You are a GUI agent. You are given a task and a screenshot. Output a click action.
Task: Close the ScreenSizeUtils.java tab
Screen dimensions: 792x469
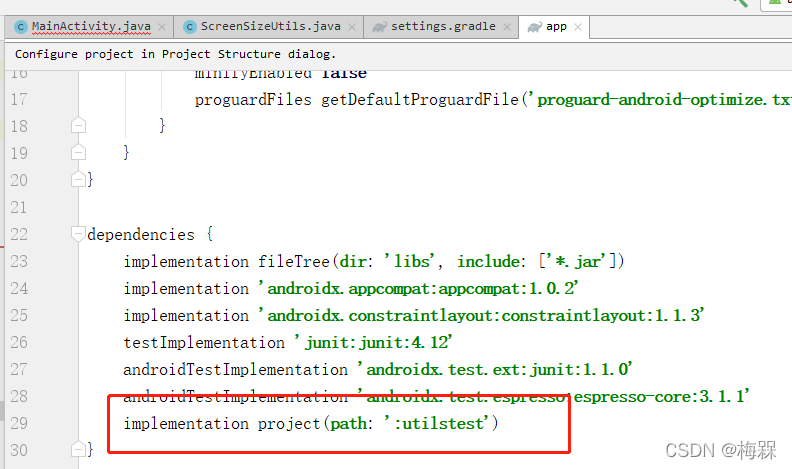coord(352,27)
